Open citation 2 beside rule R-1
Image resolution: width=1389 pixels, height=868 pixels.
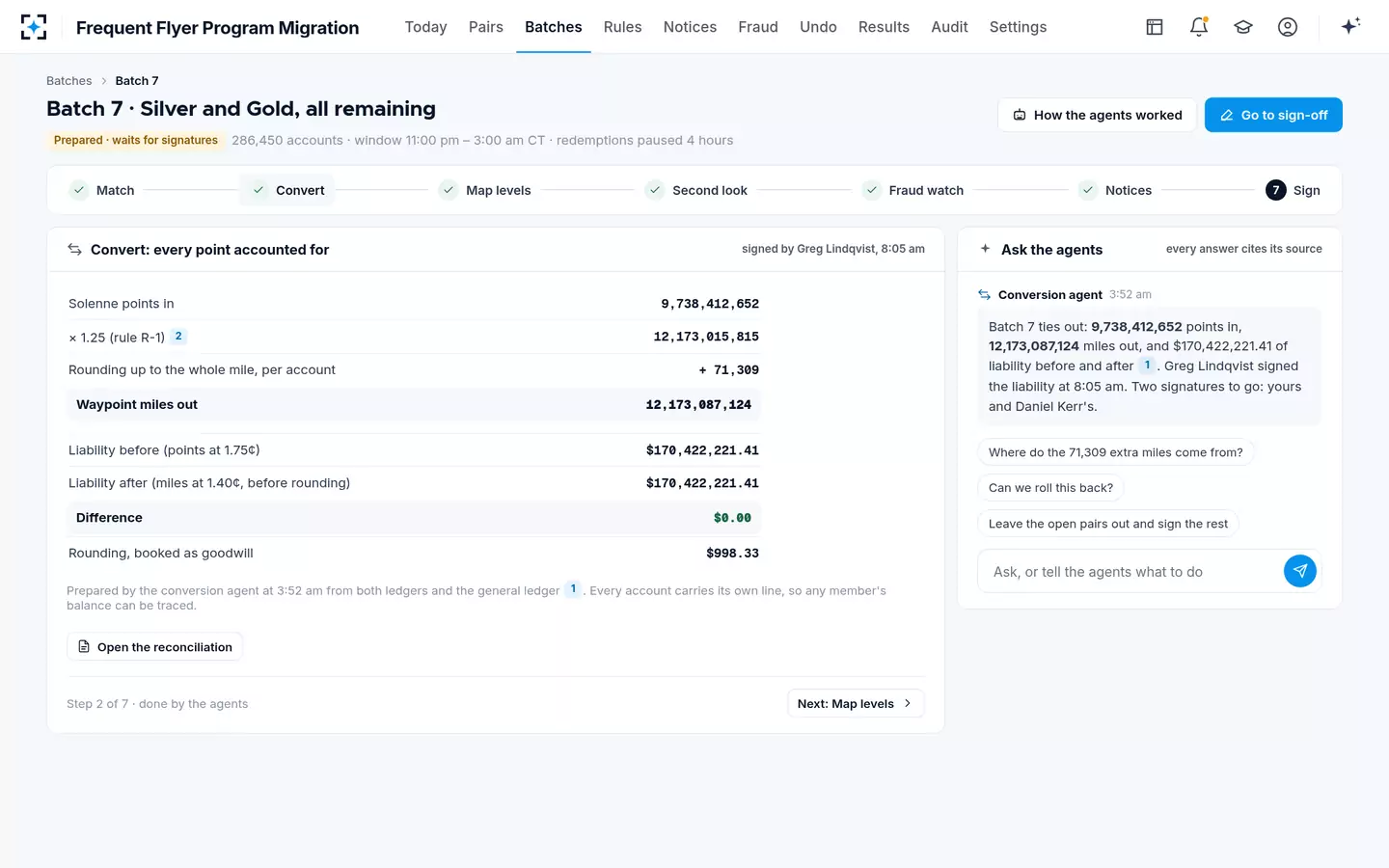pyautogui.click(x=178, y=337)
